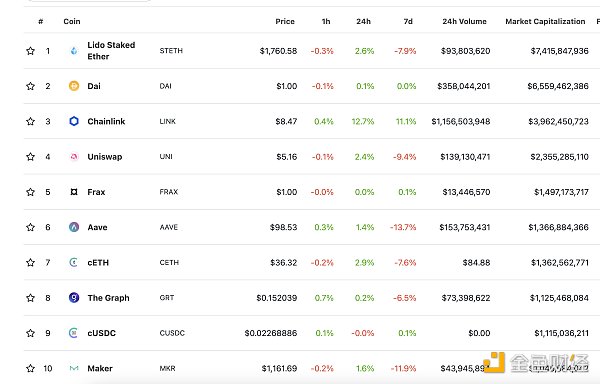Toggle favorite star for Chainlink
The width and height of the screenshot is (600, 384).
tap(31, 121)
